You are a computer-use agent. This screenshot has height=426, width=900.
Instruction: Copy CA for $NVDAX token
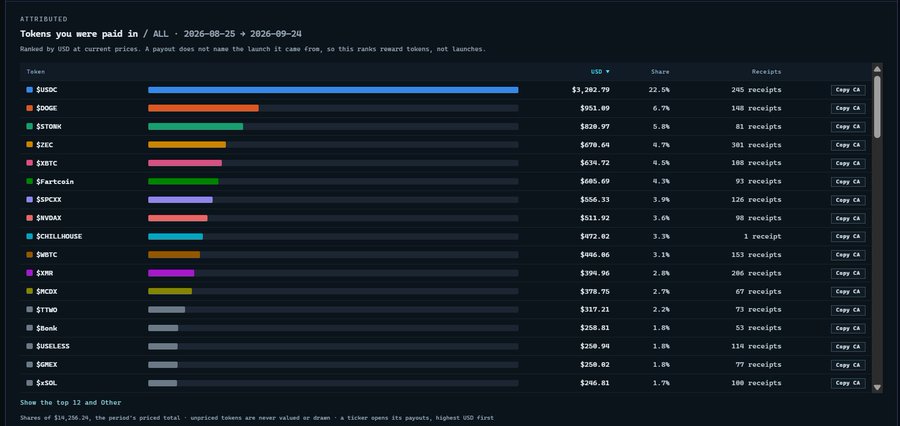(848, 218)
